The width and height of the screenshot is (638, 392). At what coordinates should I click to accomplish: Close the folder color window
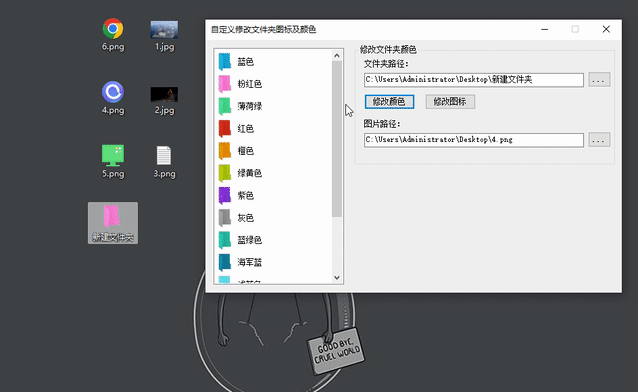click(606, 29)
